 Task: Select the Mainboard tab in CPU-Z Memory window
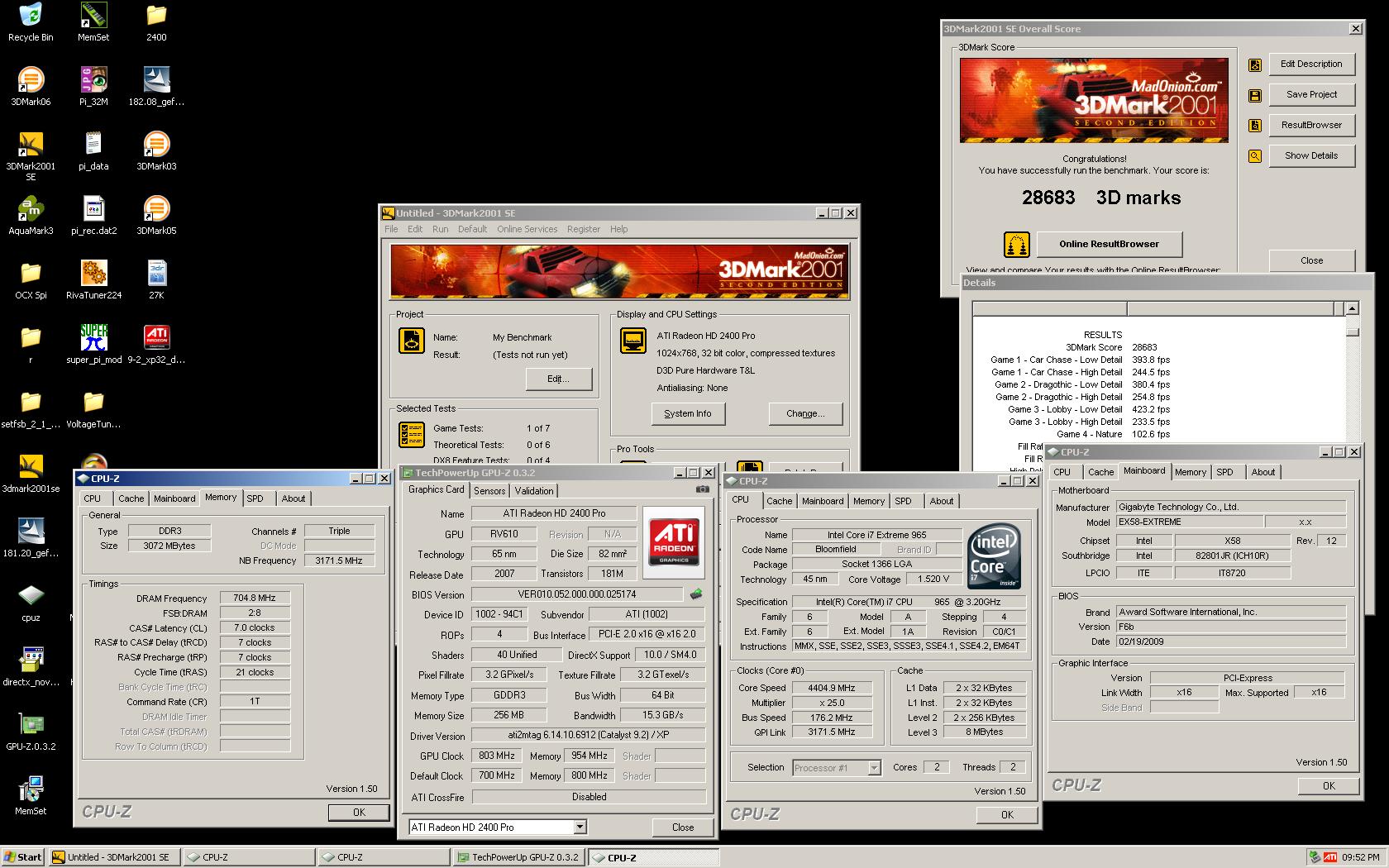pos(174,498)
